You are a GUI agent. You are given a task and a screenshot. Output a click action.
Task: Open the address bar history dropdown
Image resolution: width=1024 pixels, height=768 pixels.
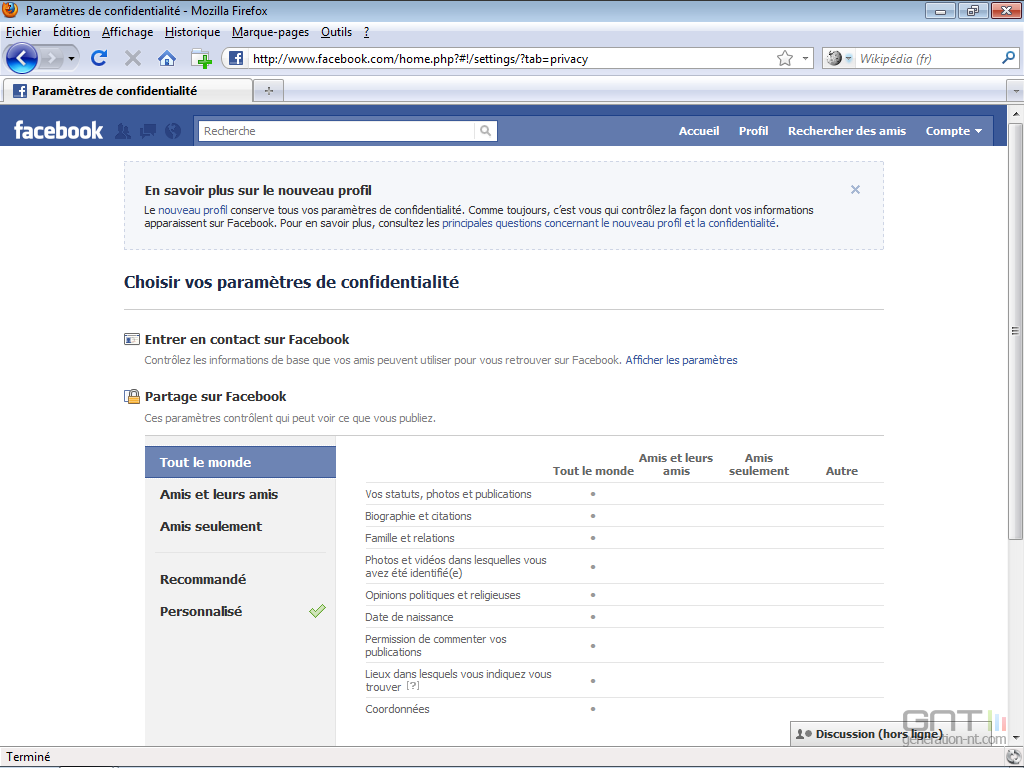pos(805,58)
